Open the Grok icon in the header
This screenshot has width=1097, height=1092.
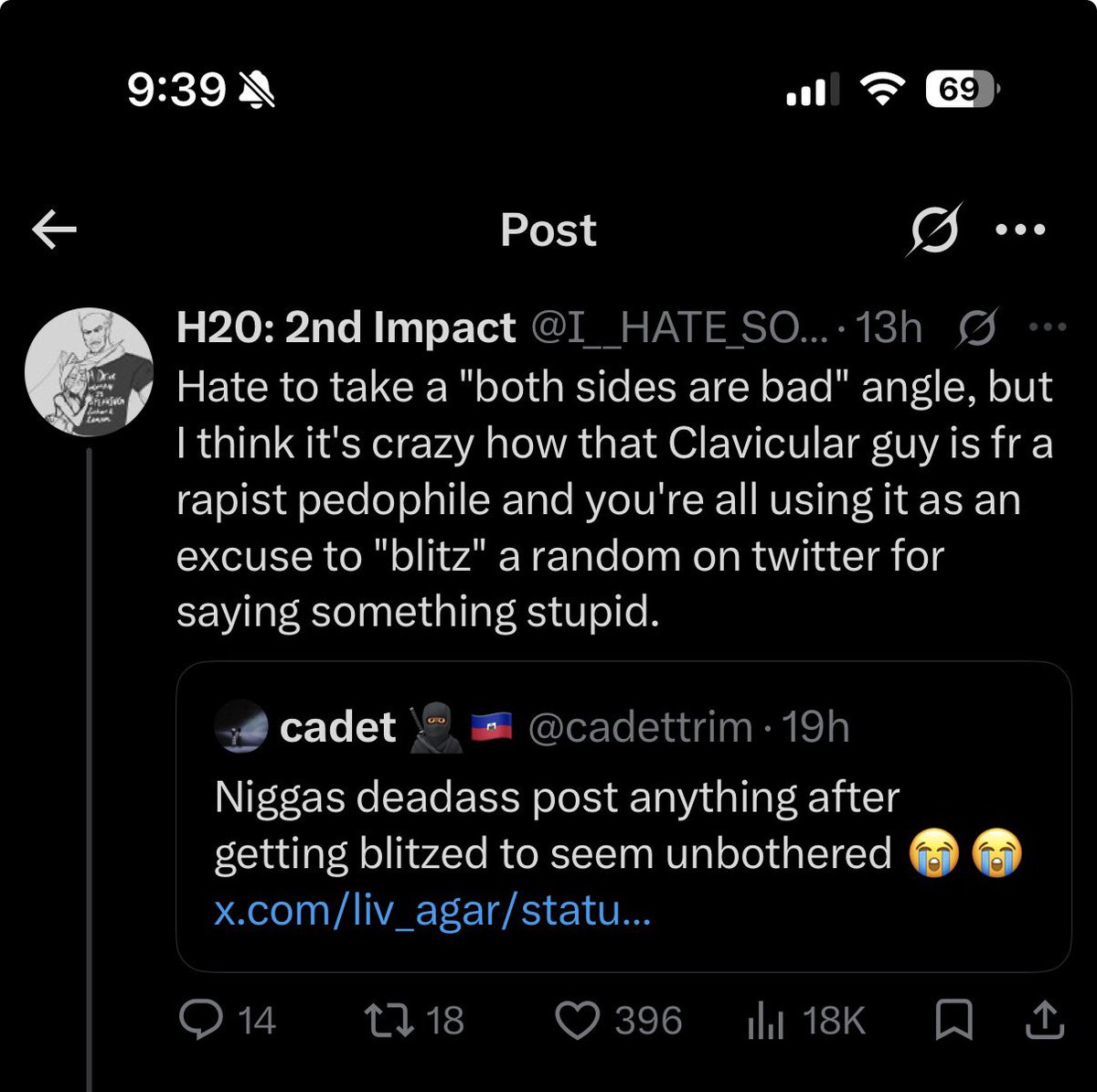(934, 229)
